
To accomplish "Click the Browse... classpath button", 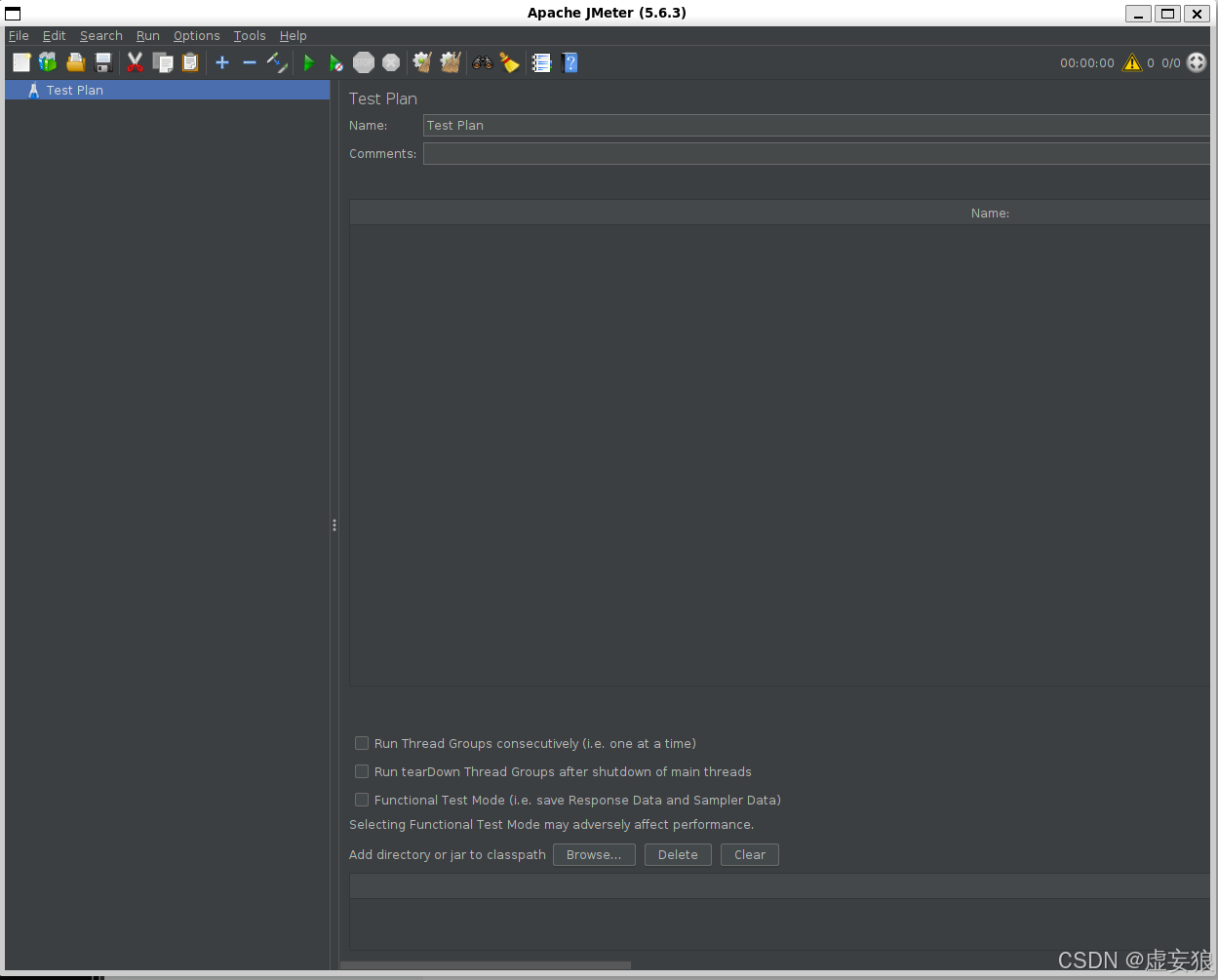I will 594,854.
